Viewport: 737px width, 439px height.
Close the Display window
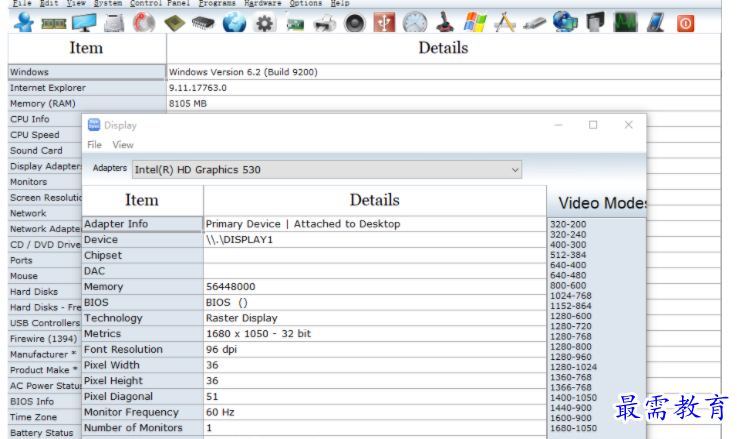pyautogui.click(x=628, y=125)
